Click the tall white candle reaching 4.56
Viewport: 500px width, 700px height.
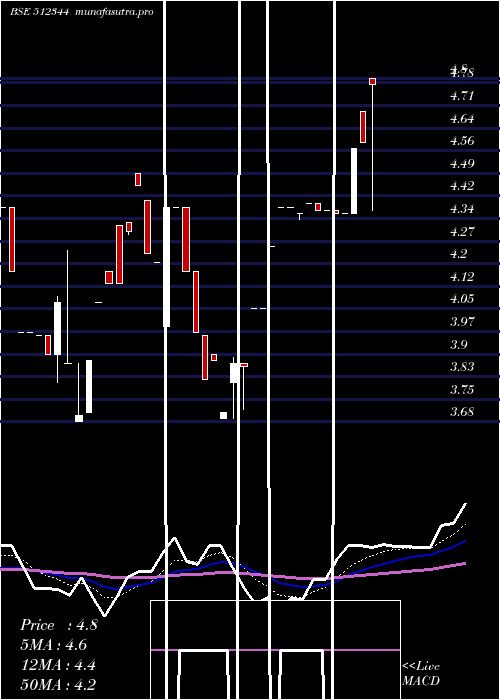354,181
